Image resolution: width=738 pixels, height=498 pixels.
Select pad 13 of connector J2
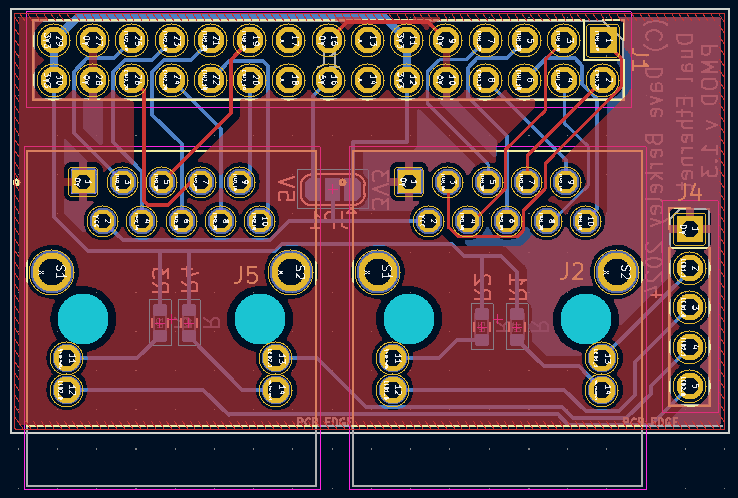(601, 358)
